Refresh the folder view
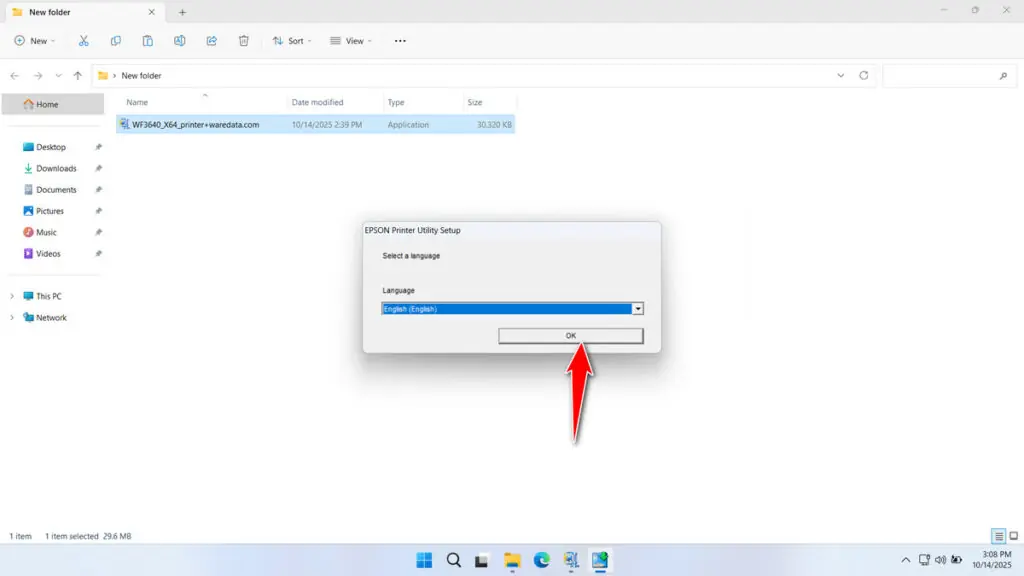The height and width of the screenshot is (576, 1024). tap(866, 75)
